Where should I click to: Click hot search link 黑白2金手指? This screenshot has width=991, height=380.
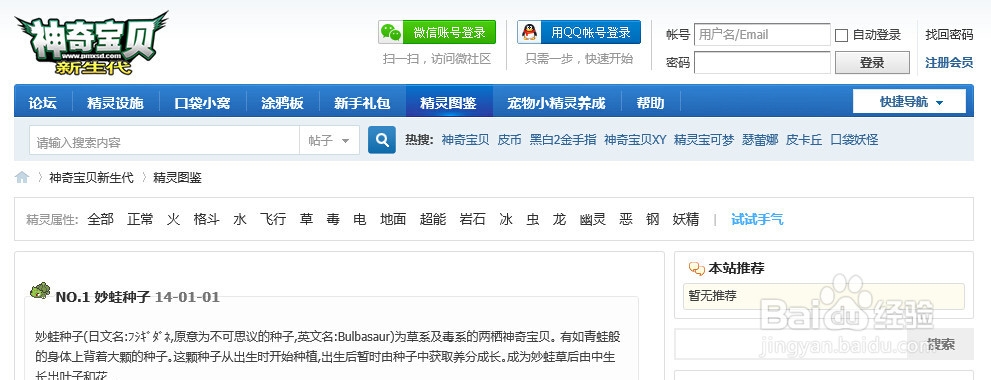point(562,140)
